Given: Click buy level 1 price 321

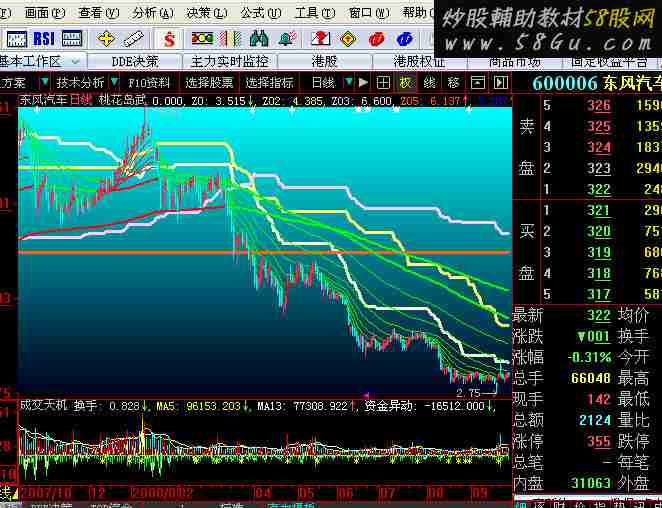Looking at the screenshot, I should [599, 210].
